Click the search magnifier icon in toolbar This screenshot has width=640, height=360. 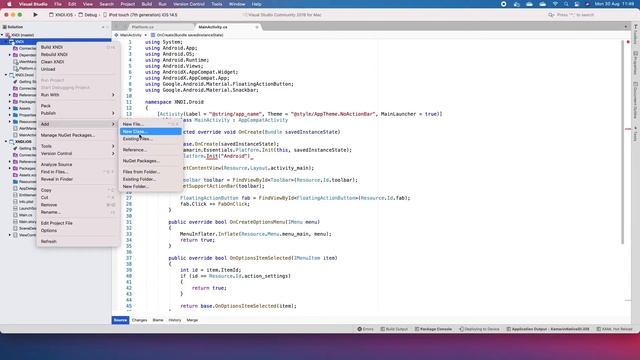click(x=551, y=15)
